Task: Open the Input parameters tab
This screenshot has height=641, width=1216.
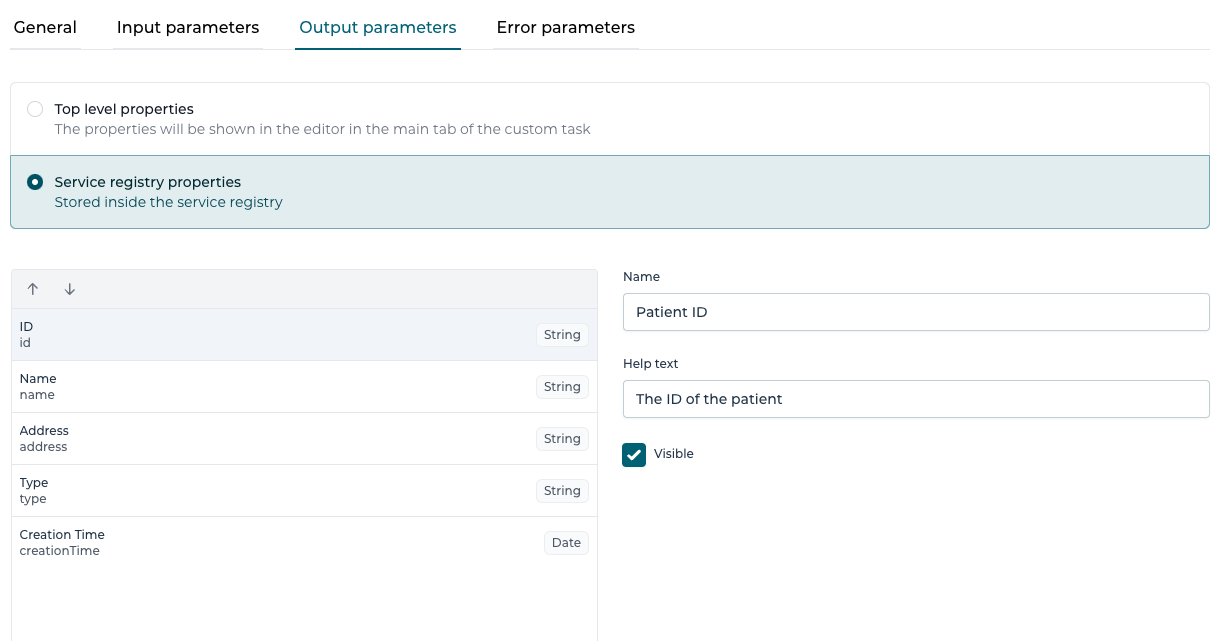Action: (188, 27)
